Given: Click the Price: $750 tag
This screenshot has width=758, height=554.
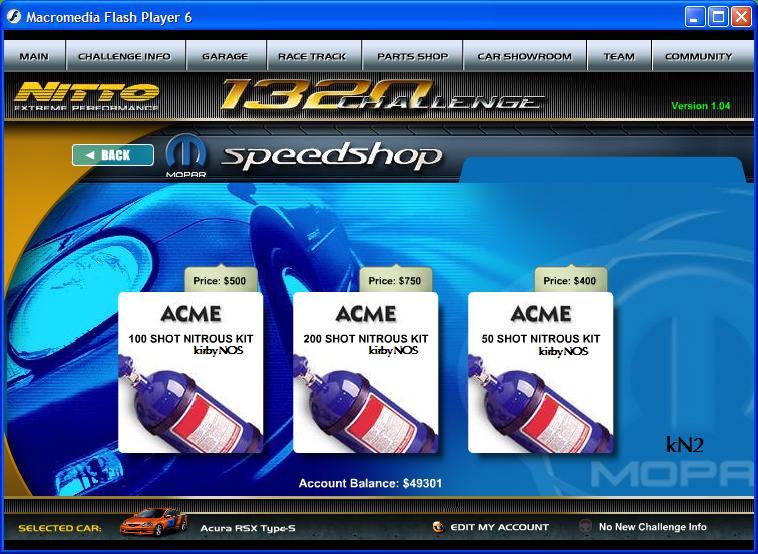Looking at the screenshot, I should [x=395, y=280].
